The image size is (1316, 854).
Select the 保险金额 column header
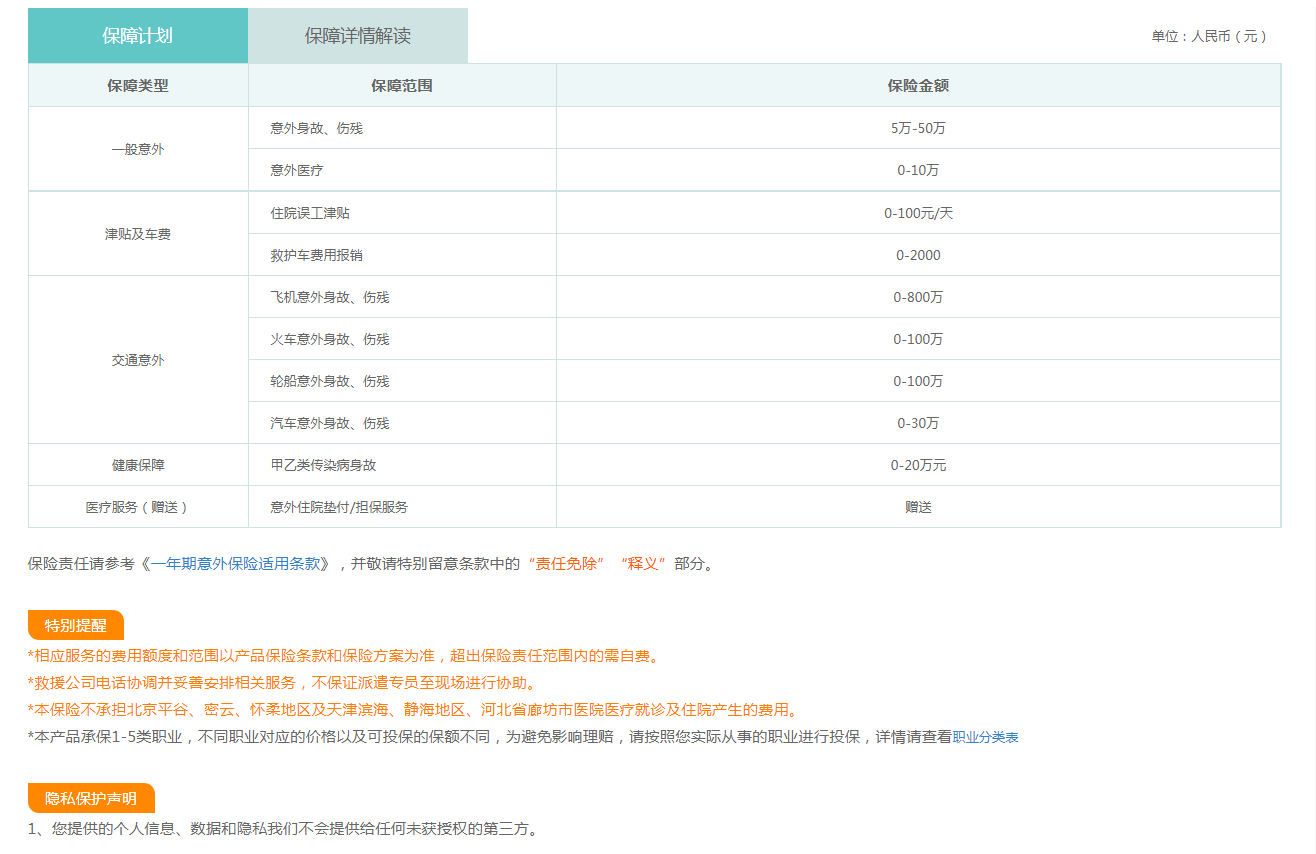coord(917,86)
